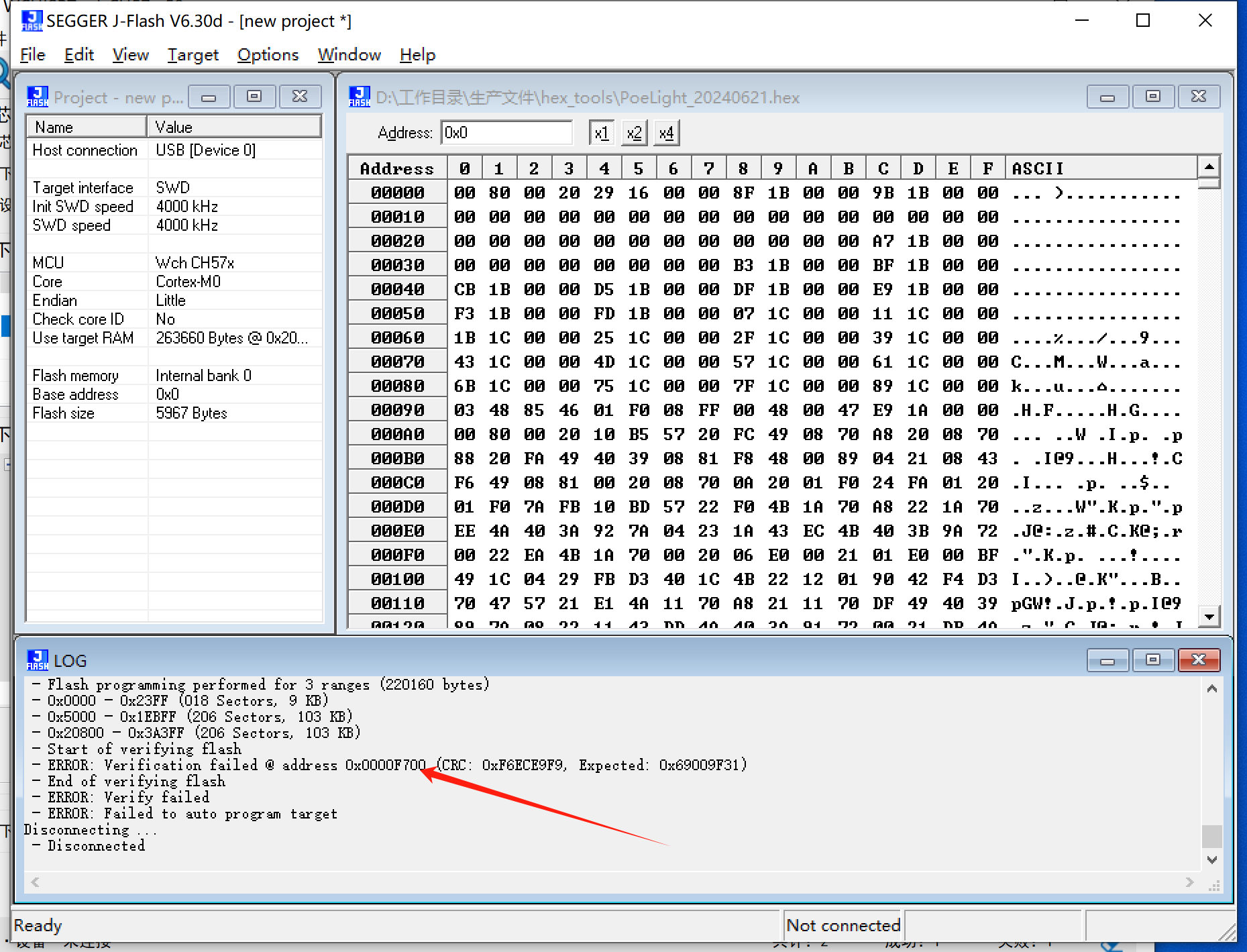Select the Use target RAM row
Image resolution: width=1247 pixels, height=952 pixels.
tap(174, 338)
